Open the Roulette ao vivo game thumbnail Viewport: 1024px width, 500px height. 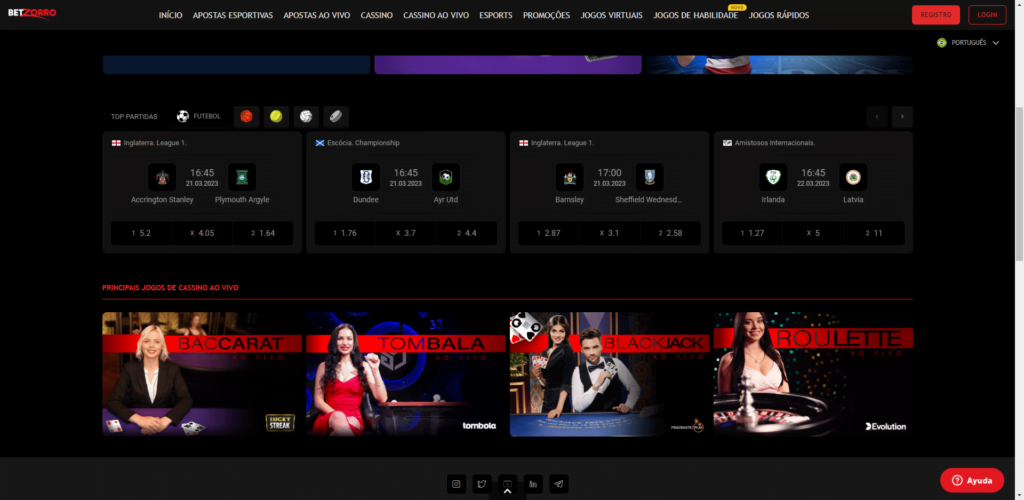pyautogui.click(x=812, y=374)
